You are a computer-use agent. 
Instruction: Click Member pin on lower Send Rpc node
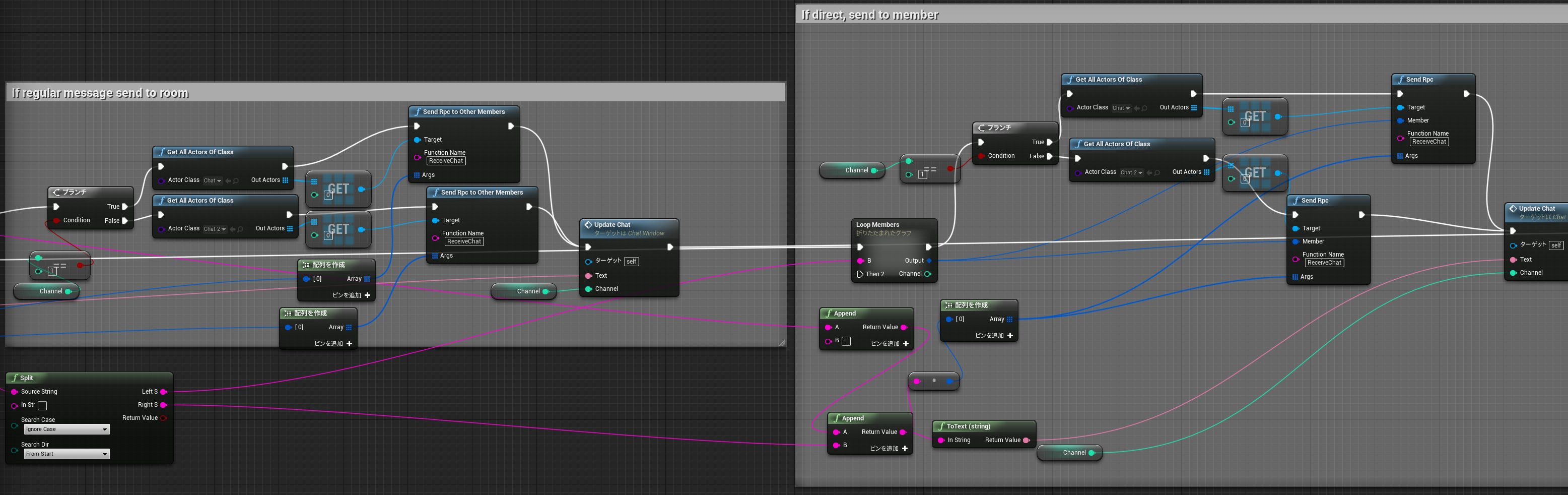(1296, 242)
